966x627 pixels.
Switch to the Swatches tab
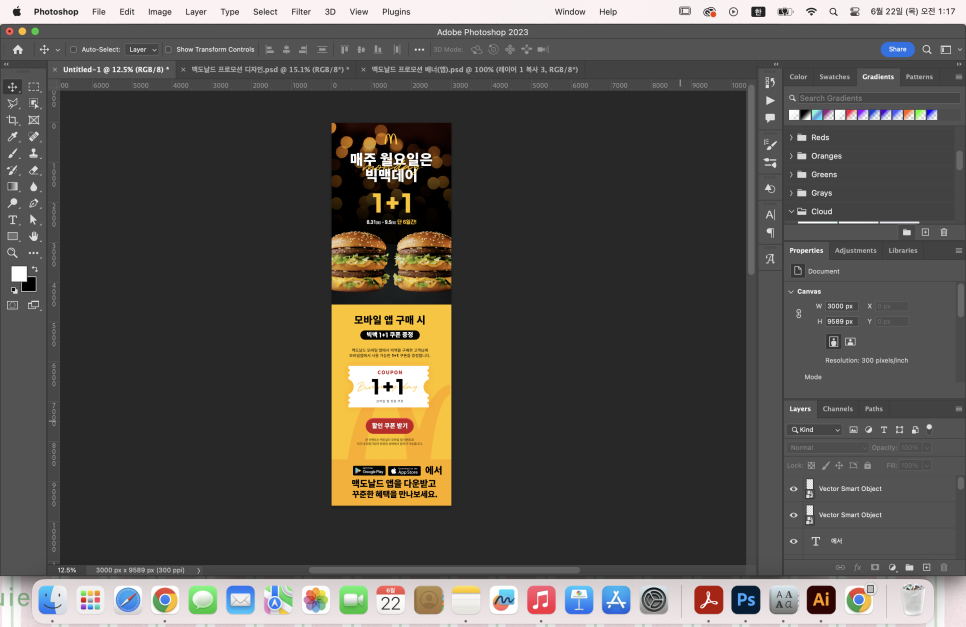point(834,77)
